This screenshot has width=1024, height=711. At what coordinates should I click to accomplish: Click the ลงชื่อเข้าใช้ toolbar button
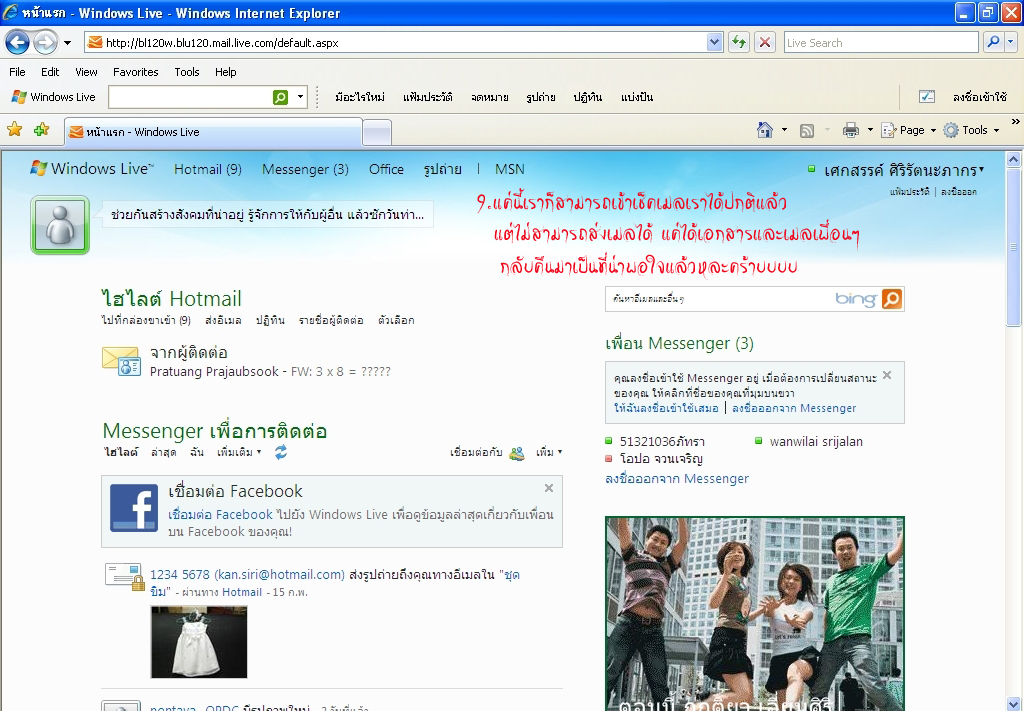click(980, 97)
